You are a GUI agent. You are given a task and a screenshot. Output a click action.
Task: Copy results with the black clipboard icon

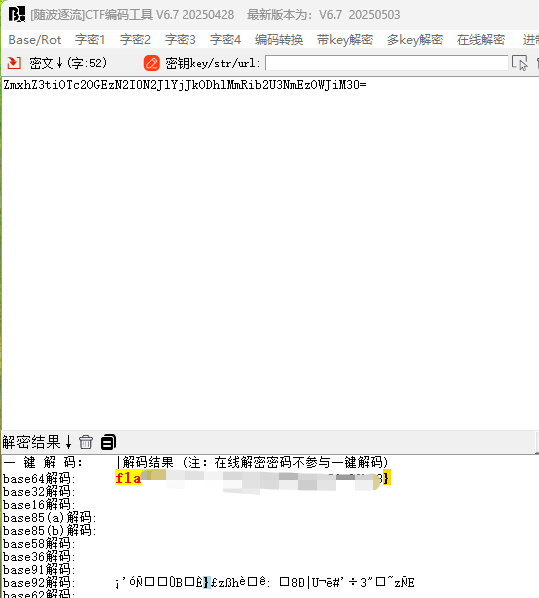click(x=108, y=442)
